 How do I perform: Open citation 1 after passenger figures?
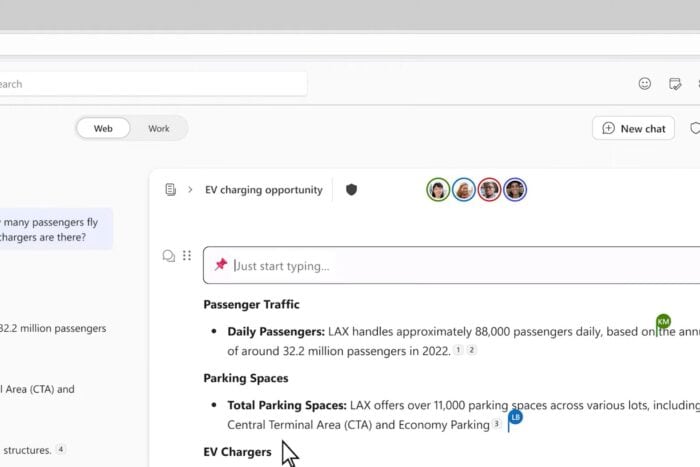[x=458, y=350]
